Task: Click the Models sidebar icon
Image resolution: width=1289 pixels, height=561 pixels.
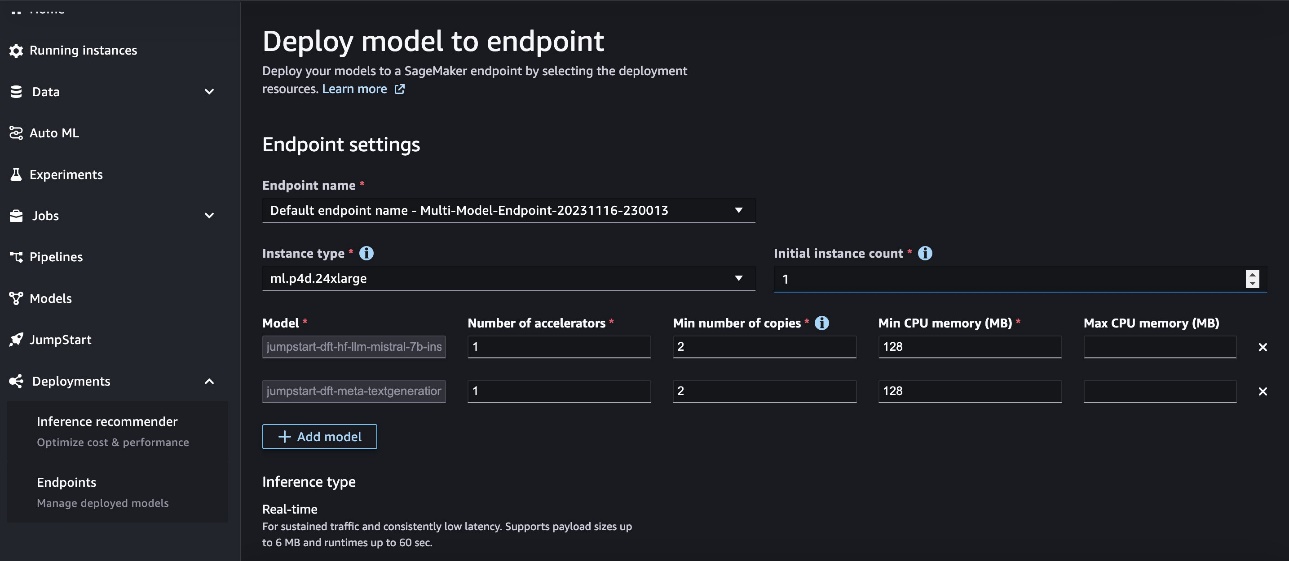Action: coord(16,298)
